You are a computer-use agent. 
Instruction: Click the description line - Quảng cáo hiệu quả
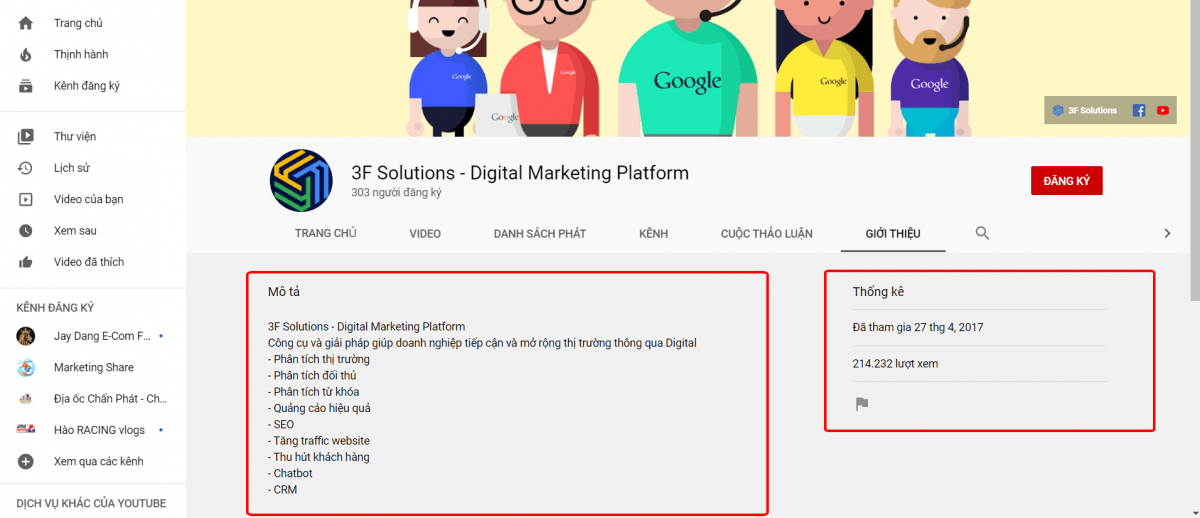(x=319, y=408)
